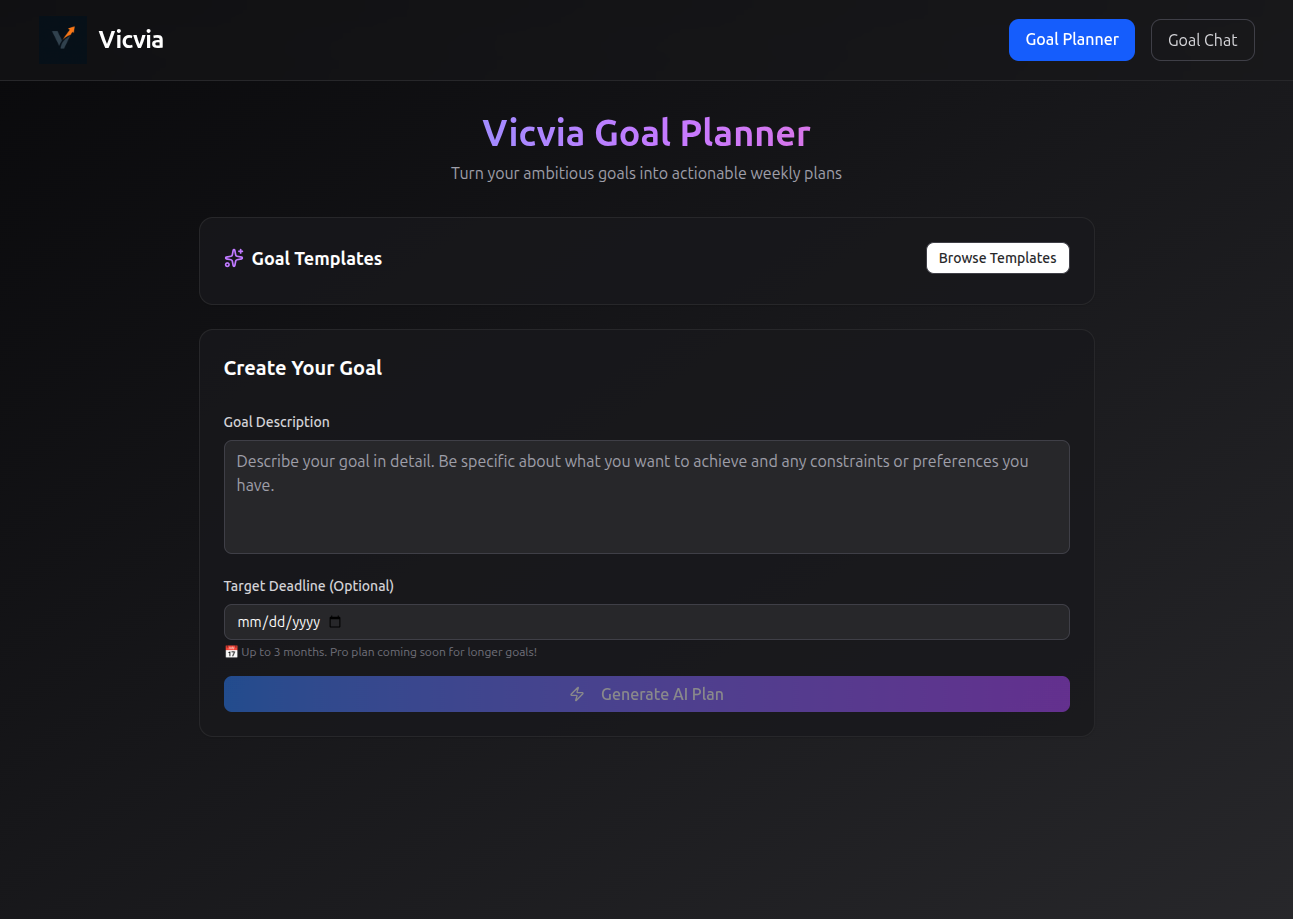Click the Vicvia brand name text
Image resolution: width=1293 pixels, height=919 pixels.
(131, 39)
